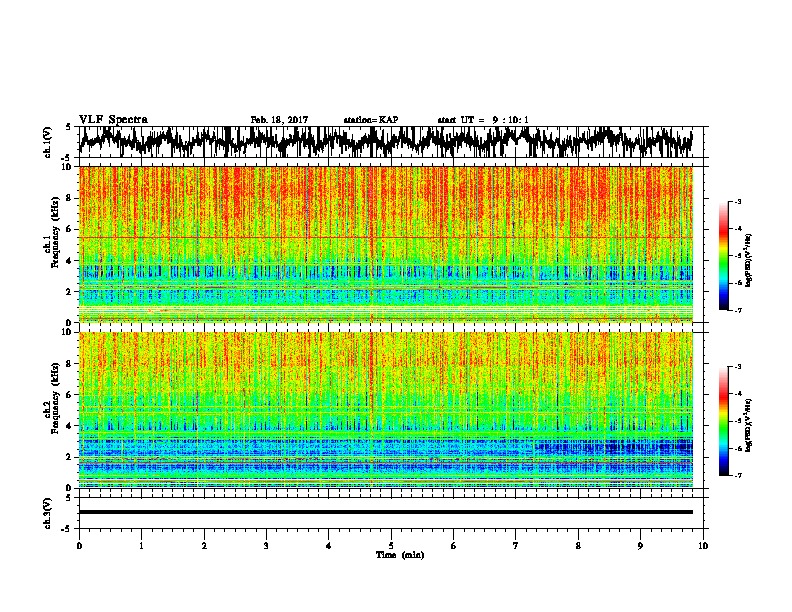Click time axis tick label "1"
This screenshot has height=612, width=792.
(141, 546)
